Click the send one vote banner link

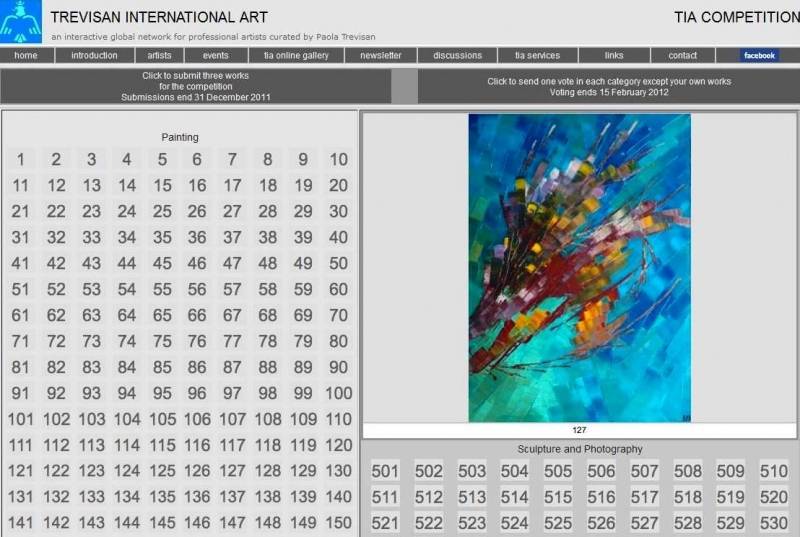coord(608,86)
